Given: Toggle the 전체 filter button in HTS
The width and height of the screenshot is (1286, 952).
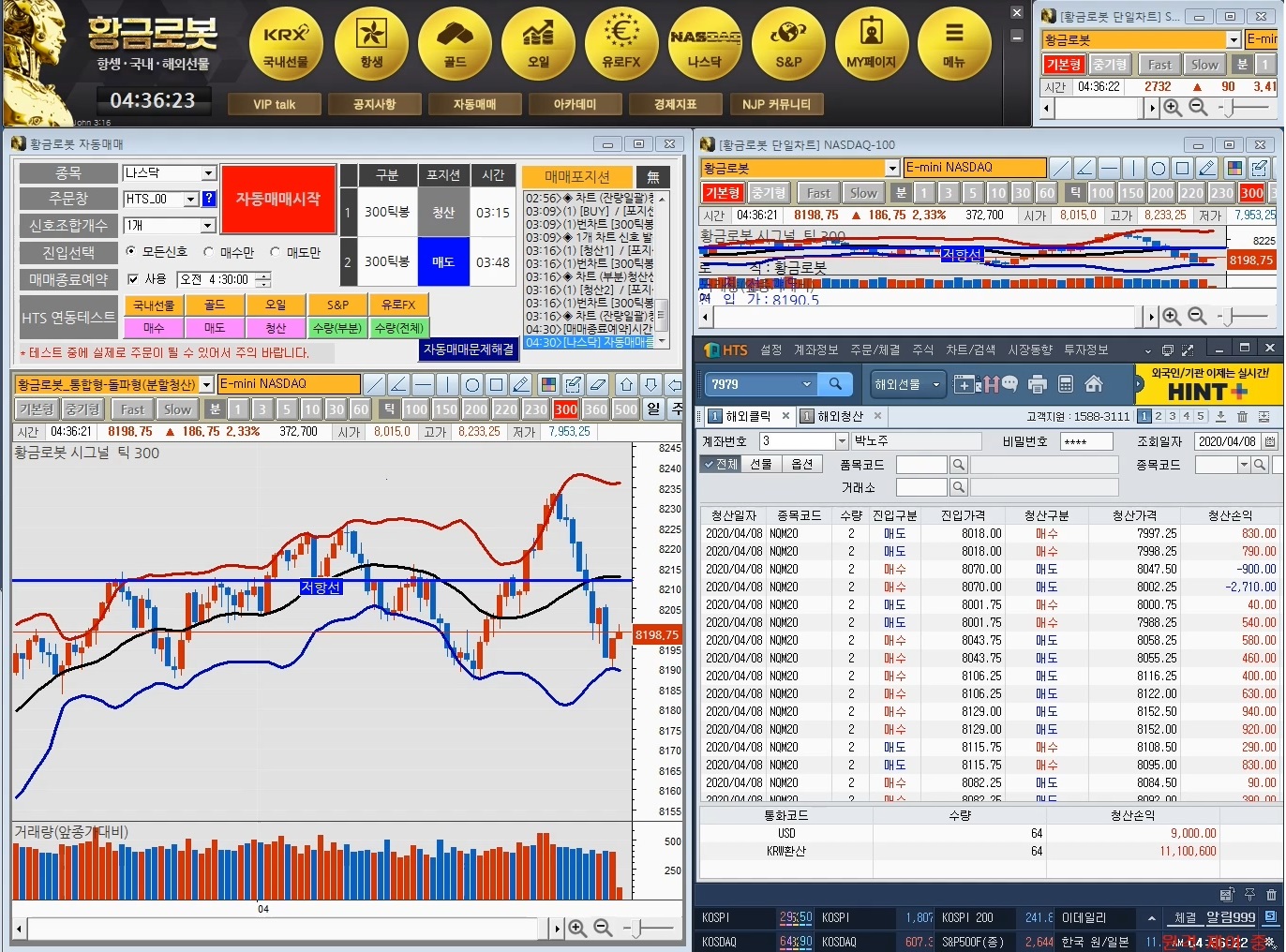Looking at the screenshot, I should [x=720, y=464].
